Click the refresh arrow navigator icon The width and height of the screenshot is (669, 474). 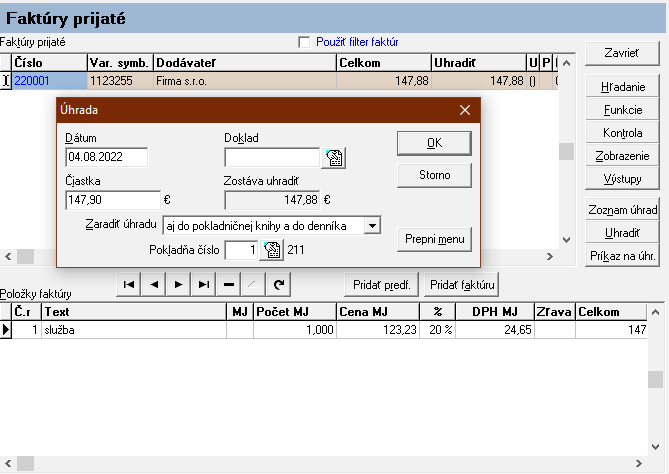click(279, 285)
